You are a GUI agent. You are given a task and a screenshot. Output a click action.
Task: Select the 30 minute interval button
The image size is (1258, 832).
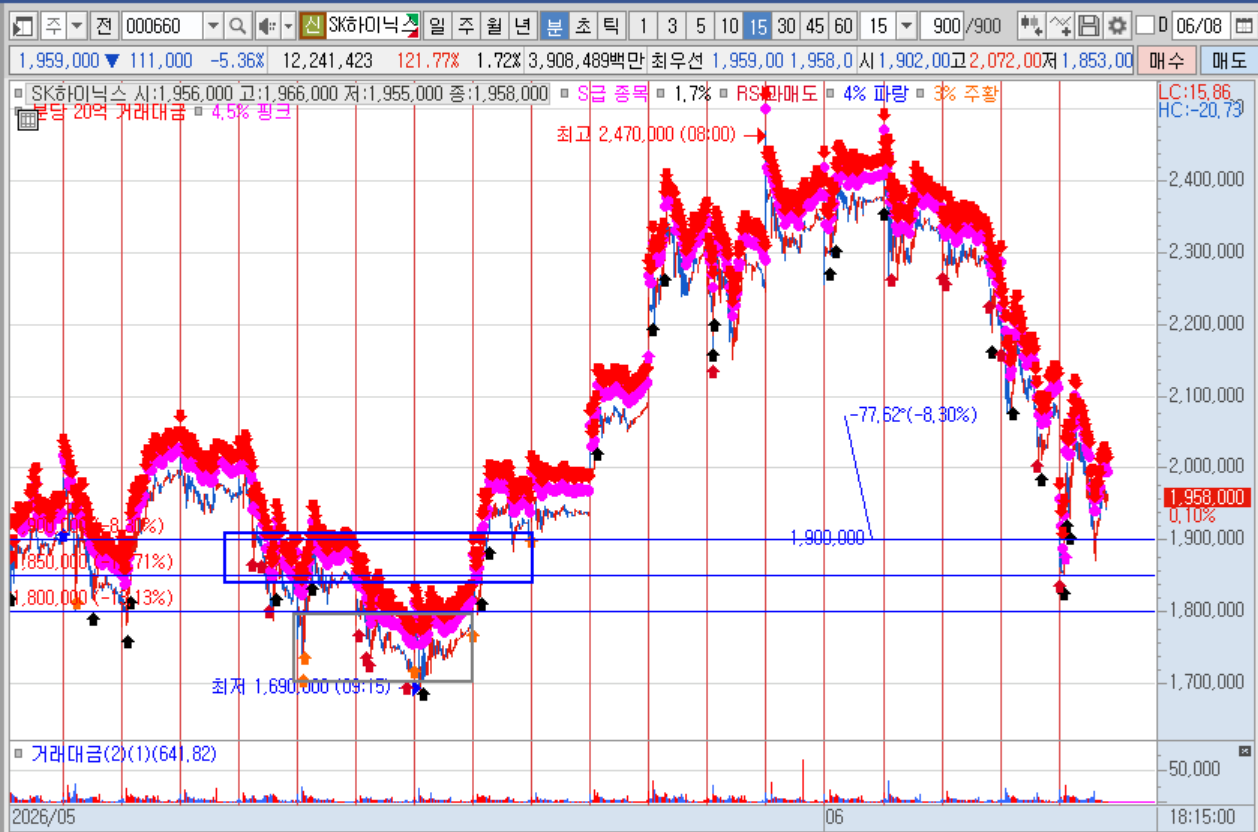pos(787,25)
